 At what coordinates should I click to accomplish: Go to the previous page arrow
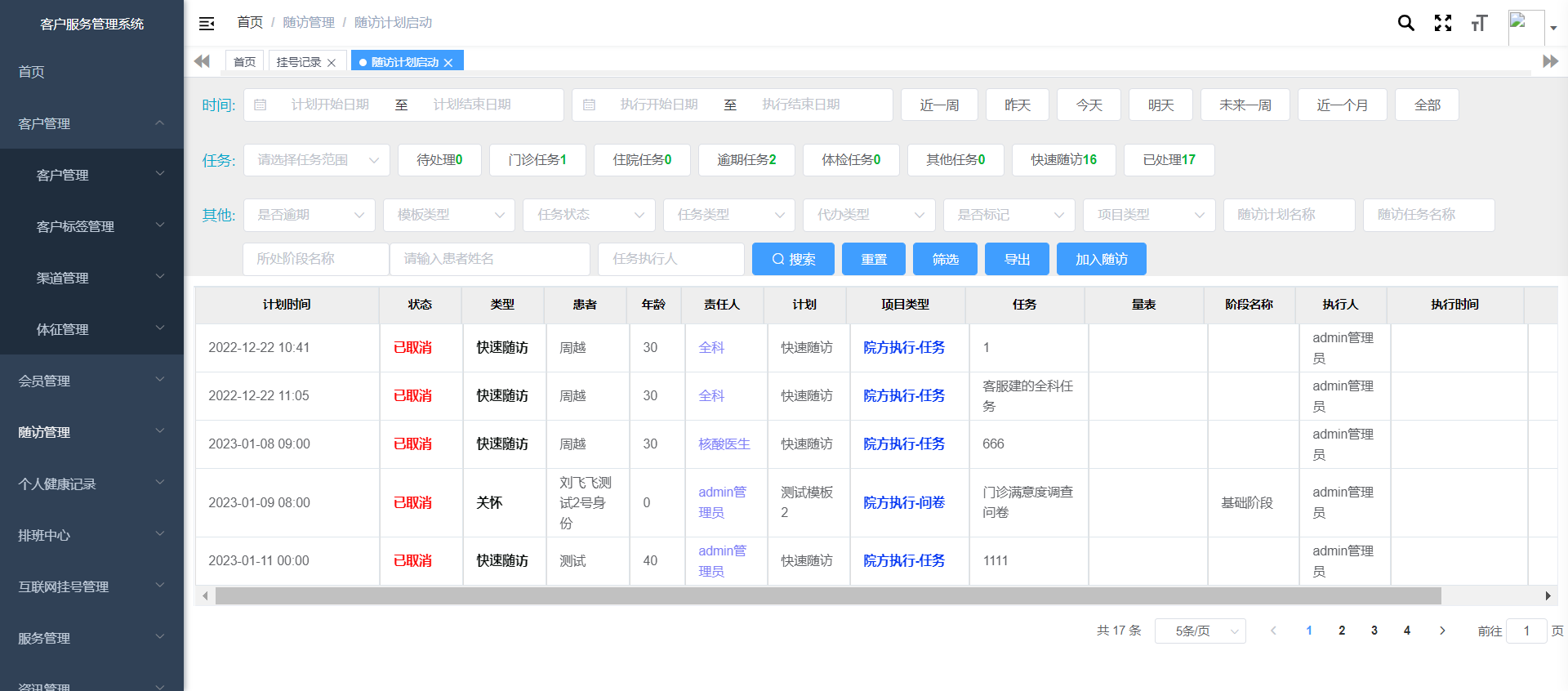(x=1273, y=631)
